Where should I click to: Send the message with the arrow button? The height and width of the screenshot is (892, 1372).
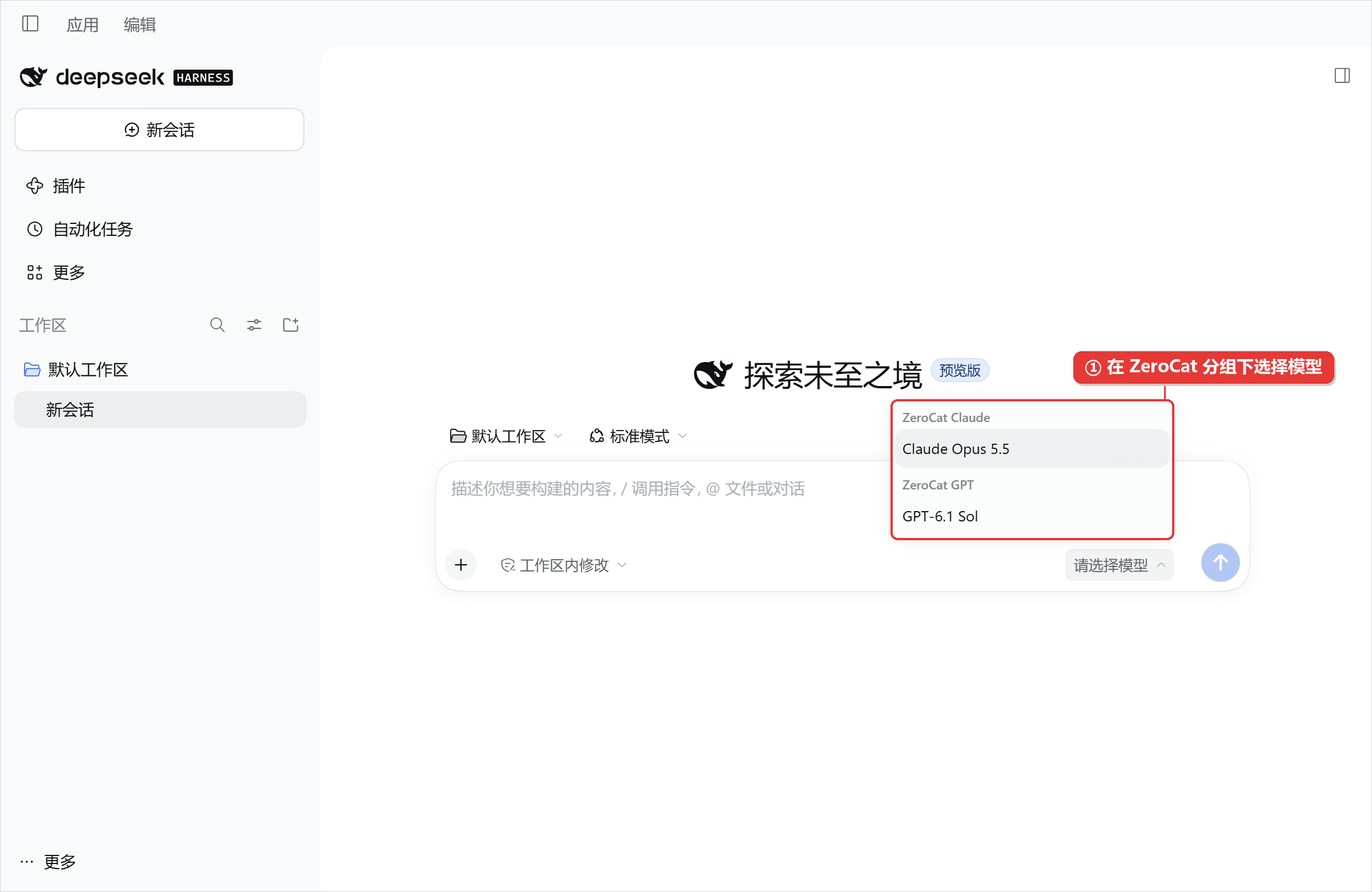click(1220, 563)
